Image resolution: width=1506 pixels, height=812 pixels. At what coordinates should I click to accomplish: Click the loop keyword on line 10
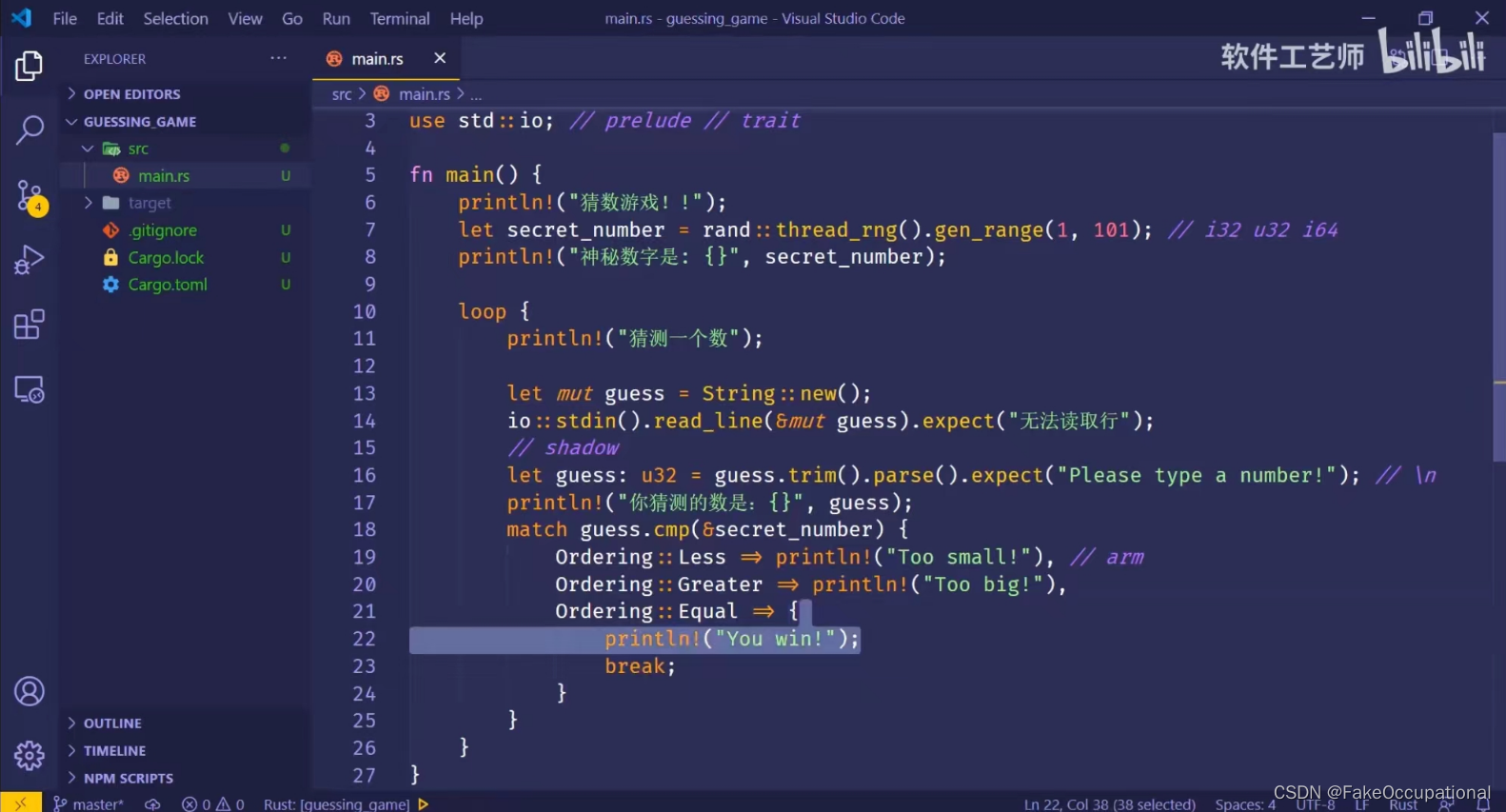482,311
